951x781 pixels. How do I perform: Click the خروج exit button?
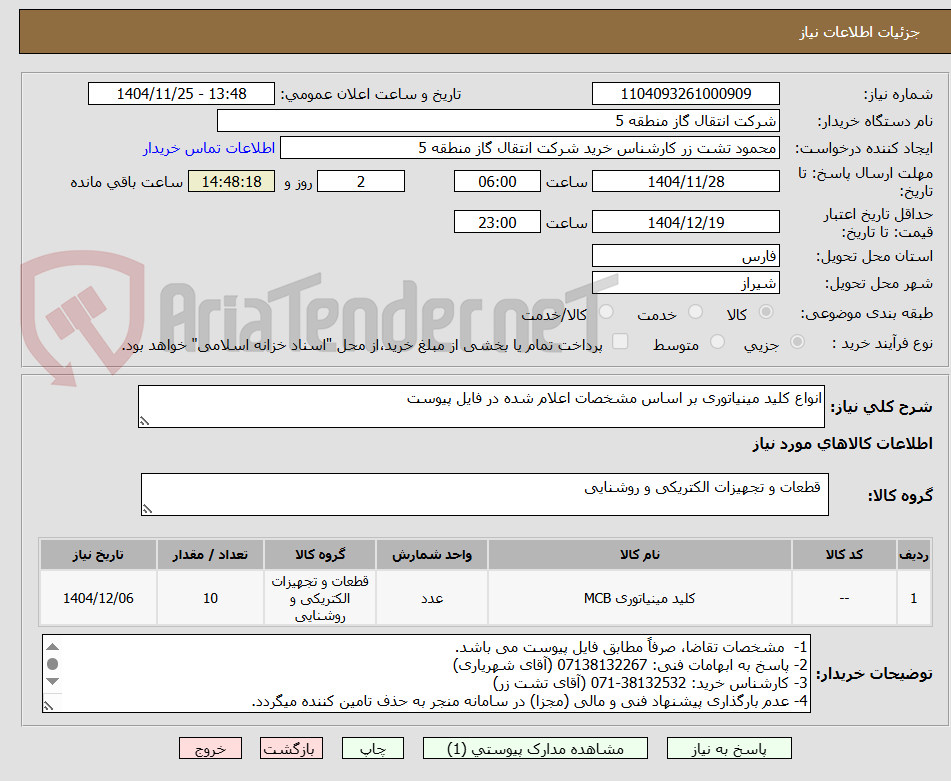click(210, 748)
